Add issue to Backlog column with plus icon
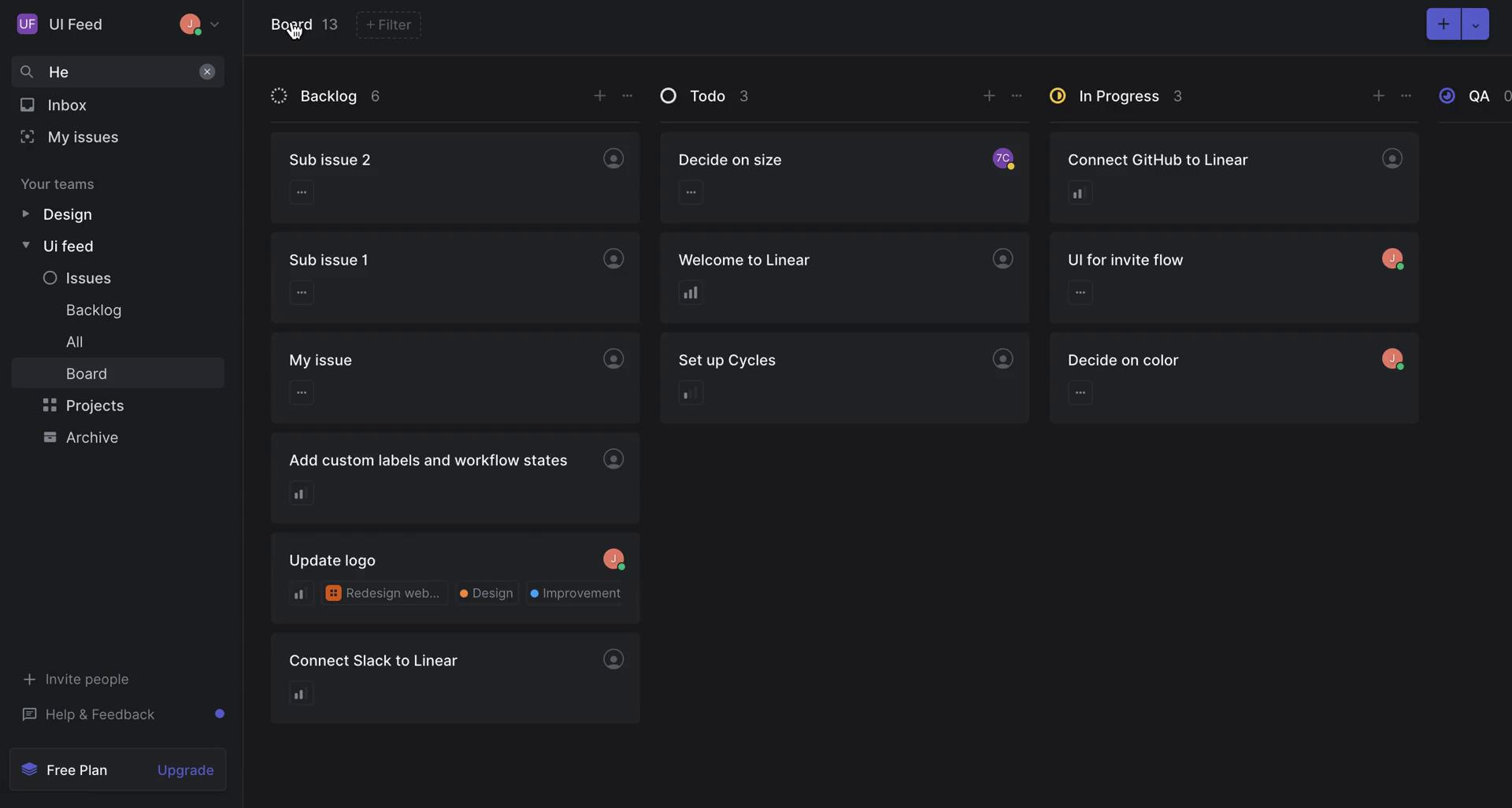The height and width of the screenshot is (808, 1512). pos(599,96)
